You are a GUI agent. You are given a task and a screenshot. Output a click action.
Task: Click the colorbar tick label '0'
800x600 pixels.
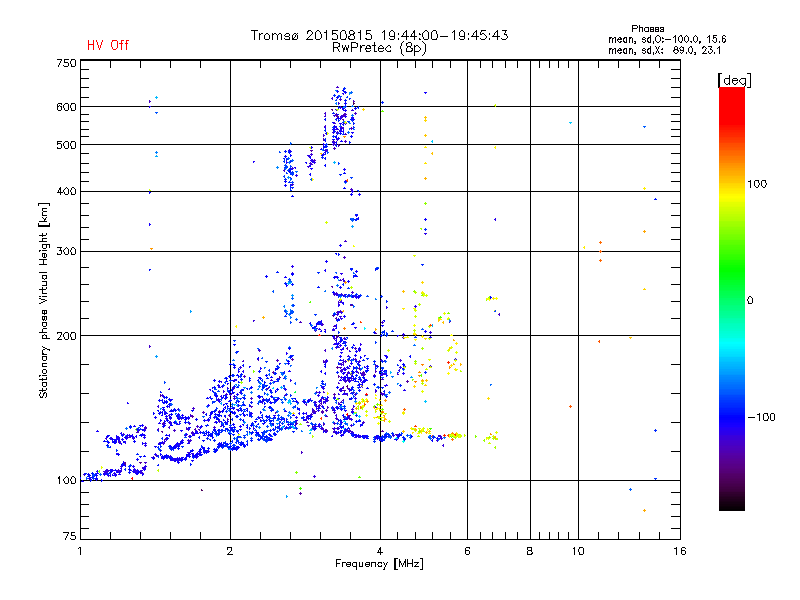coord(750,301)
